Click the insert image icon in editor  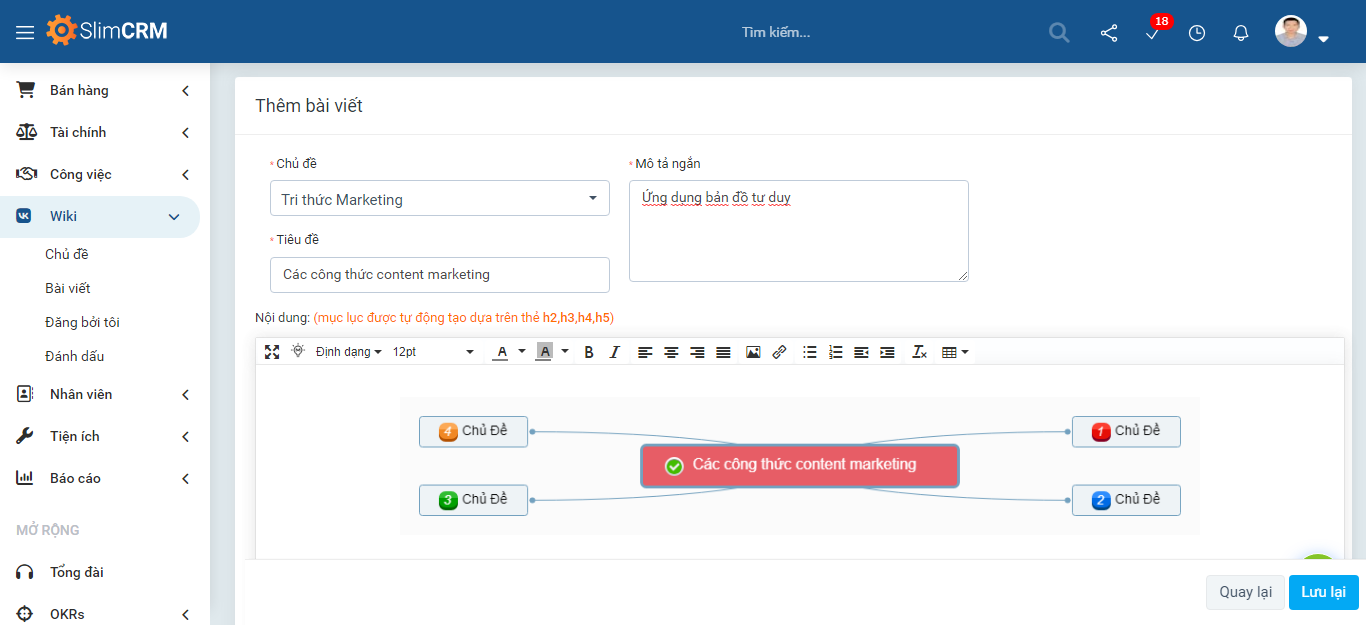click(x=753, y=352)
